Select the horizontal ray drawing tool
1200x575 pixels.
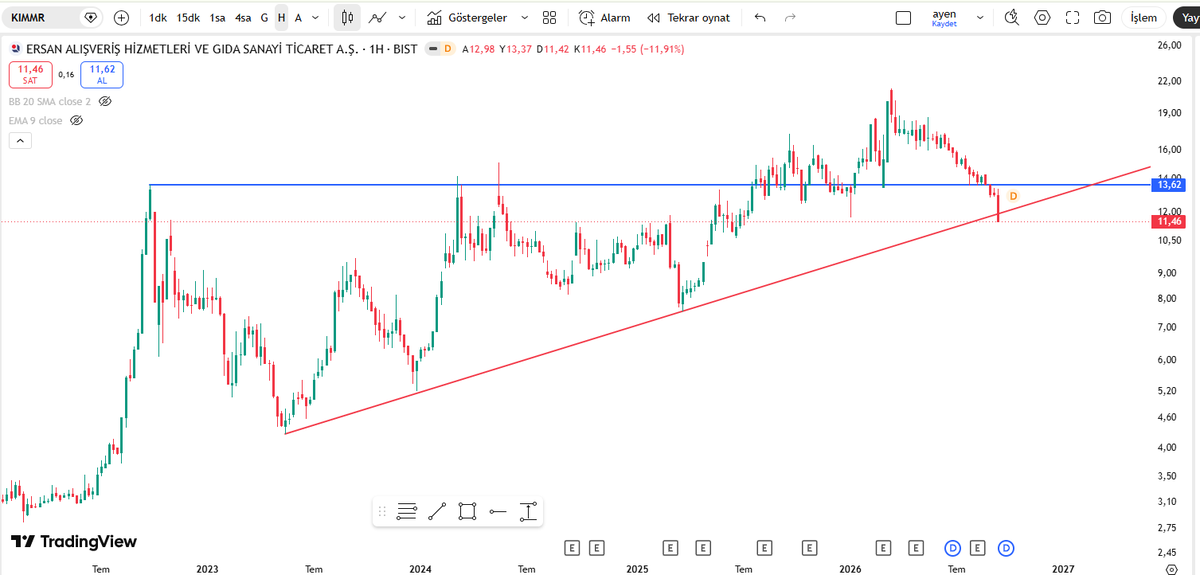tap(498, 511)
